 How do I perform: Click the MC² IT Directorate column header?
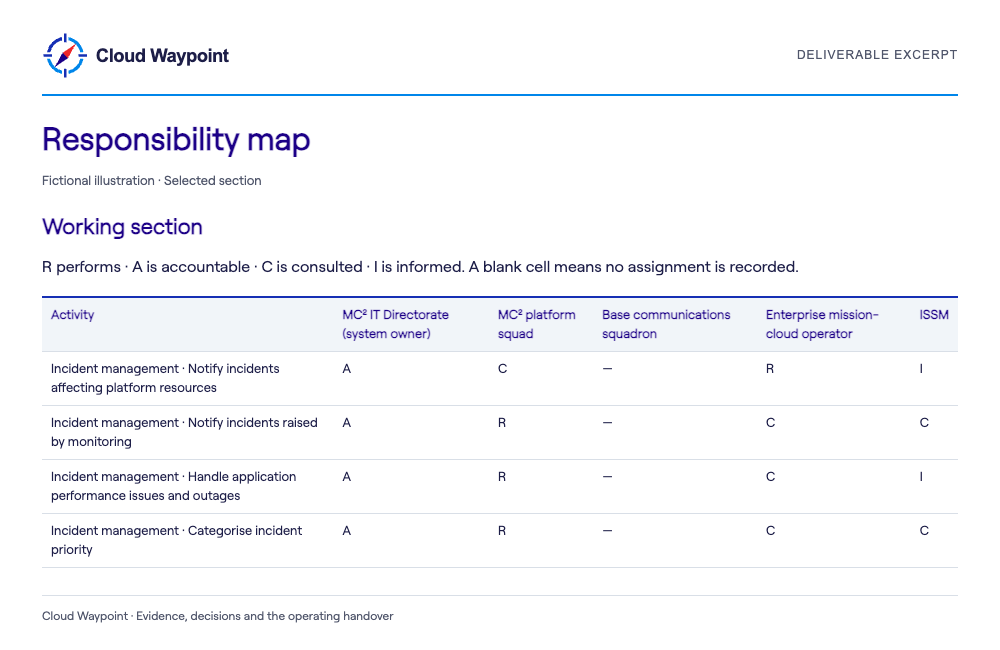point(395,324)
